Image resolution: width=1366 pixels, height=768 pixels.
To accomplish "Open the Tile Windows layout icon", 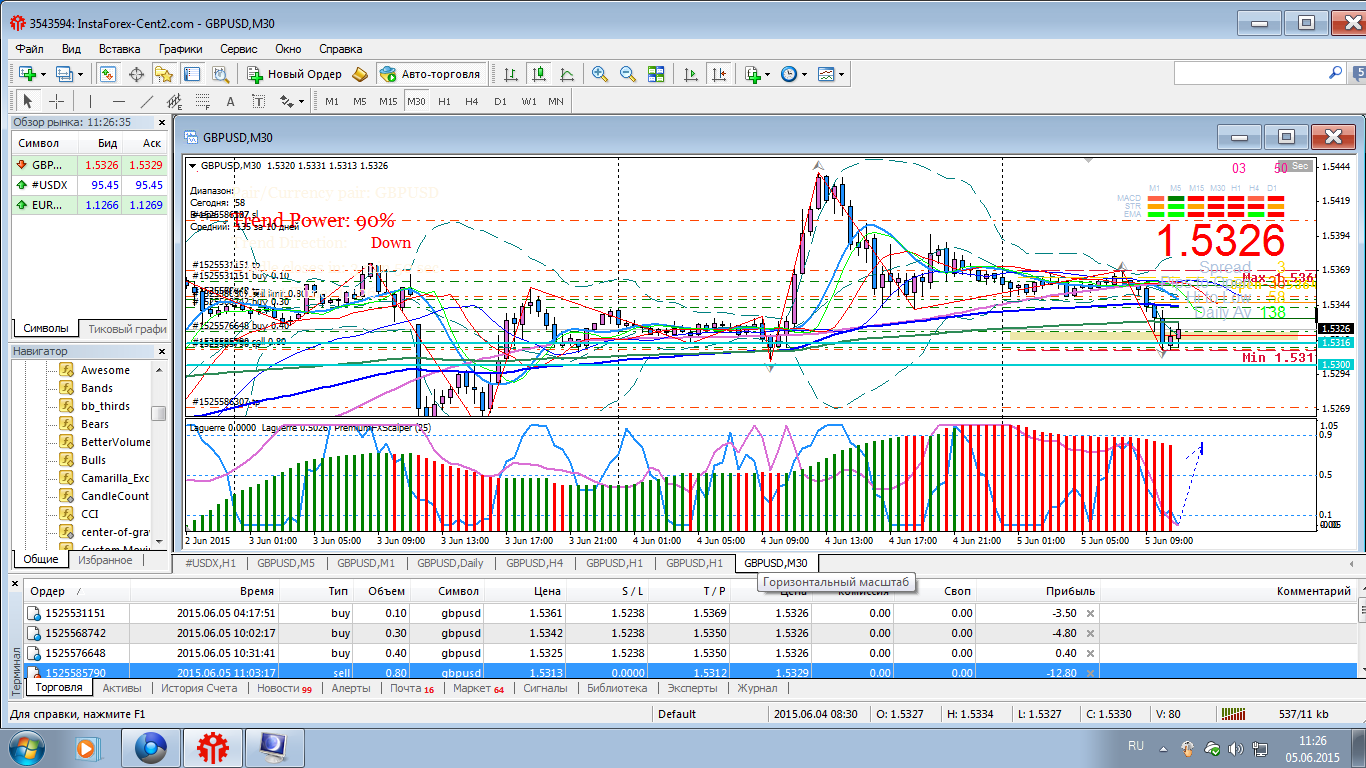I will coord(656,74).
